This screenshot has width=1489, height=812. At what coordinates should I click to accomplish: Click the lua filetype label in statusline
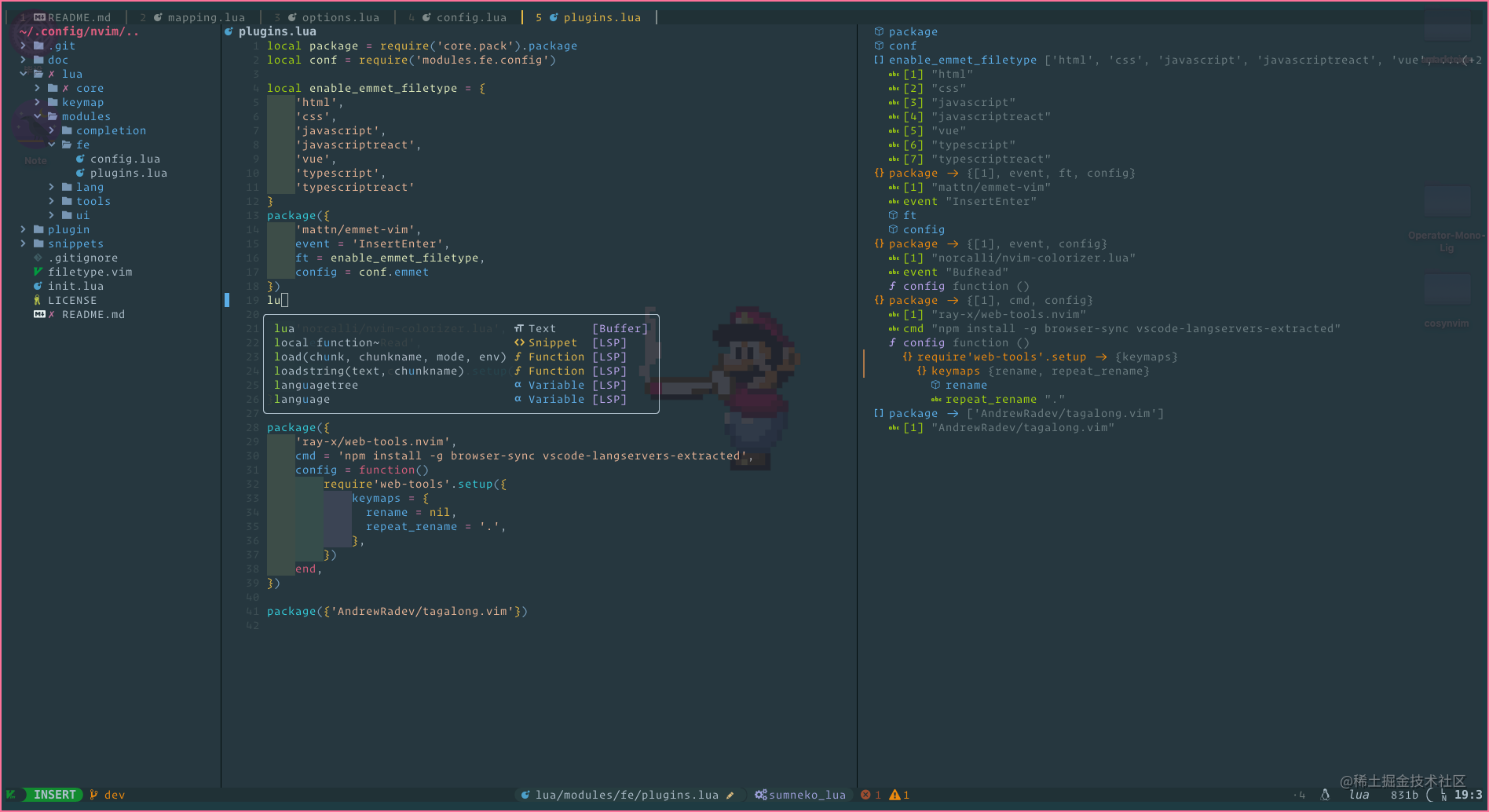1359,795
